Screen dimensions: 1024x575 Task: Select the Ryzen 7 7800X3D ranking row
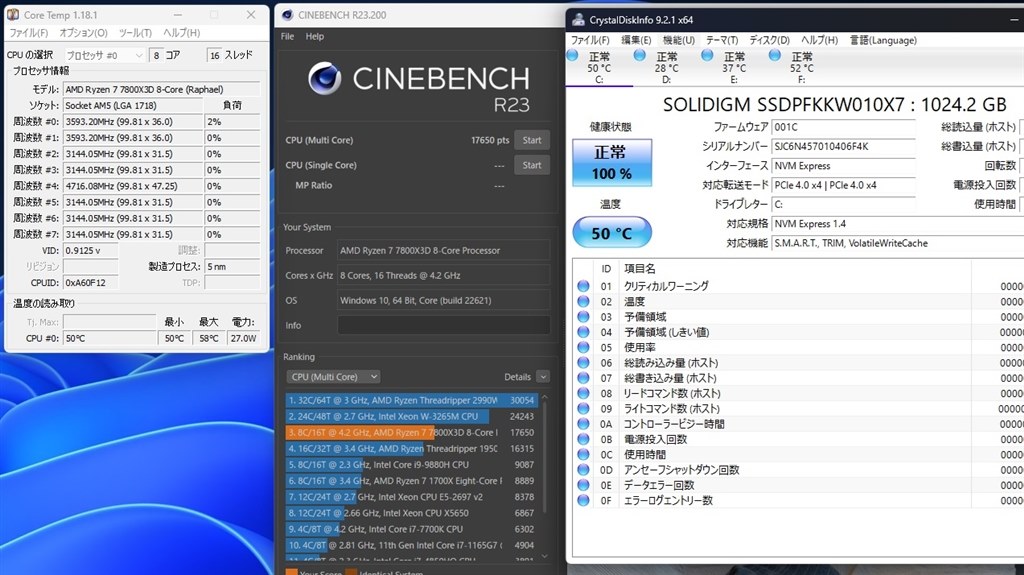411,433
